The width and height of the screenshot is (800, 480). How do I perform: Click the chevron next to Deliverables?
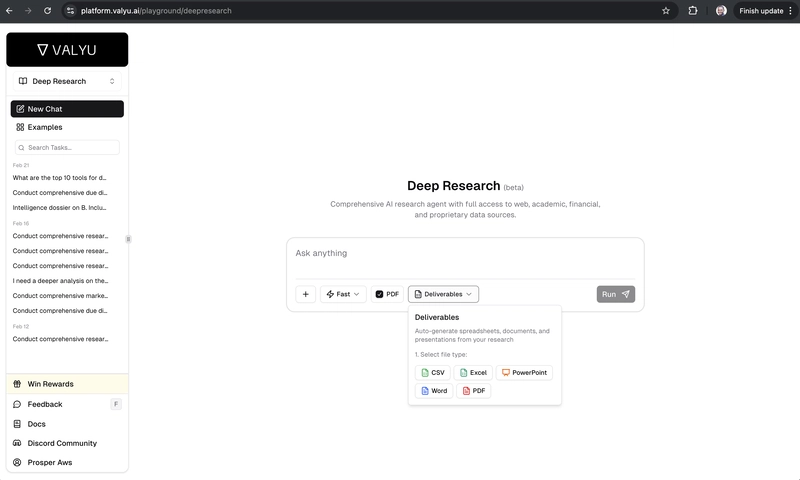(469, 294)
